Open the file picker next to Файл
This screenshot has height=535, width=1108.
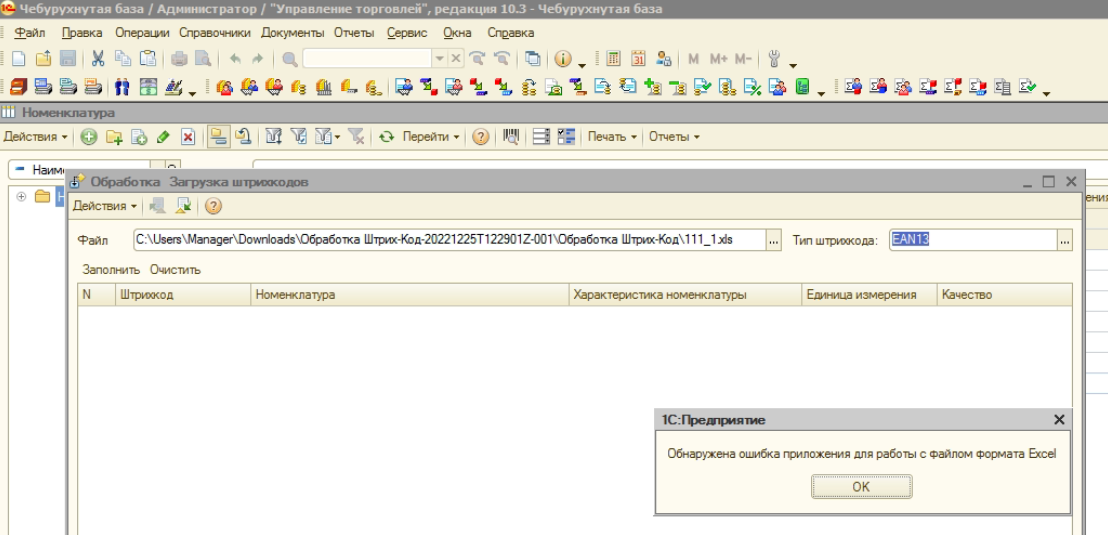pos(773,240)
